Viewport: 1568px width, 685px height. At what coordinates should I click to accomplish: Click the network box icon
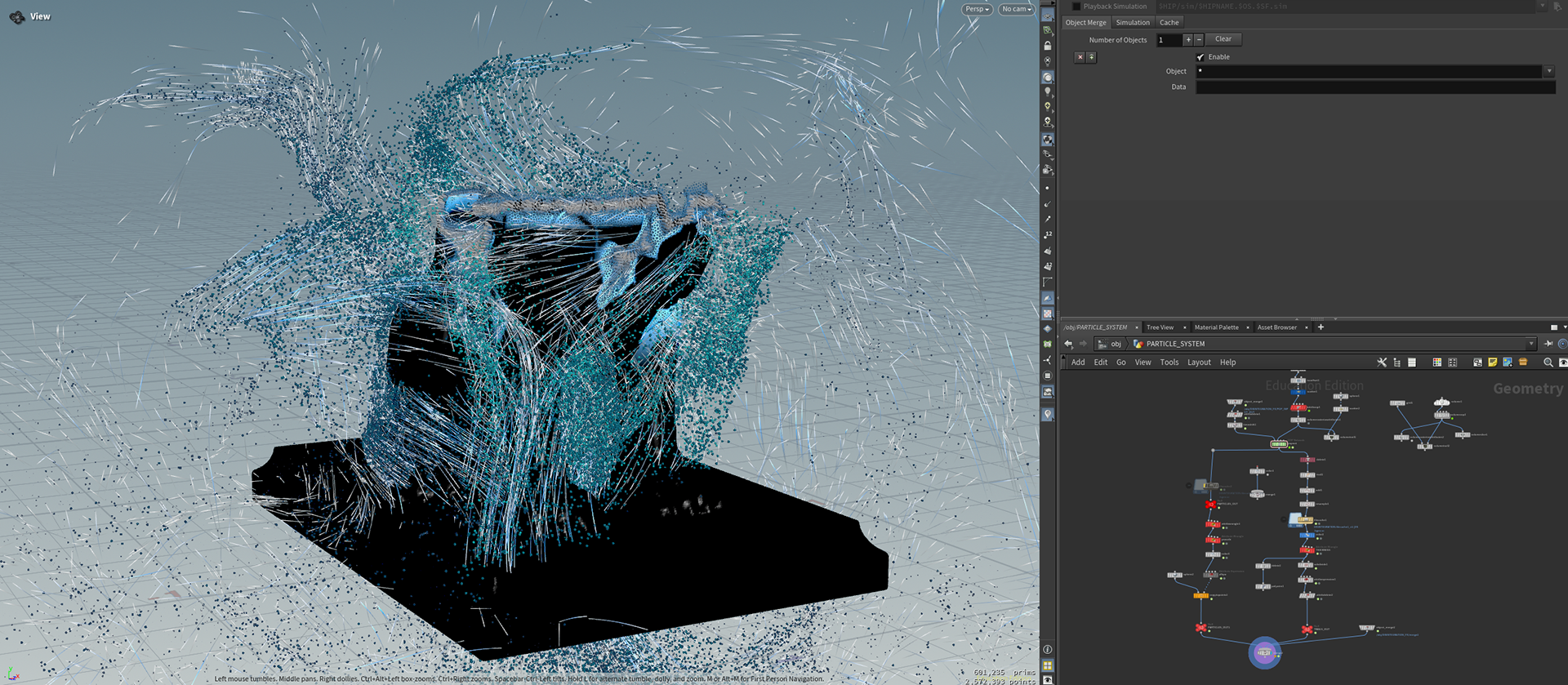click(1477, 363)
